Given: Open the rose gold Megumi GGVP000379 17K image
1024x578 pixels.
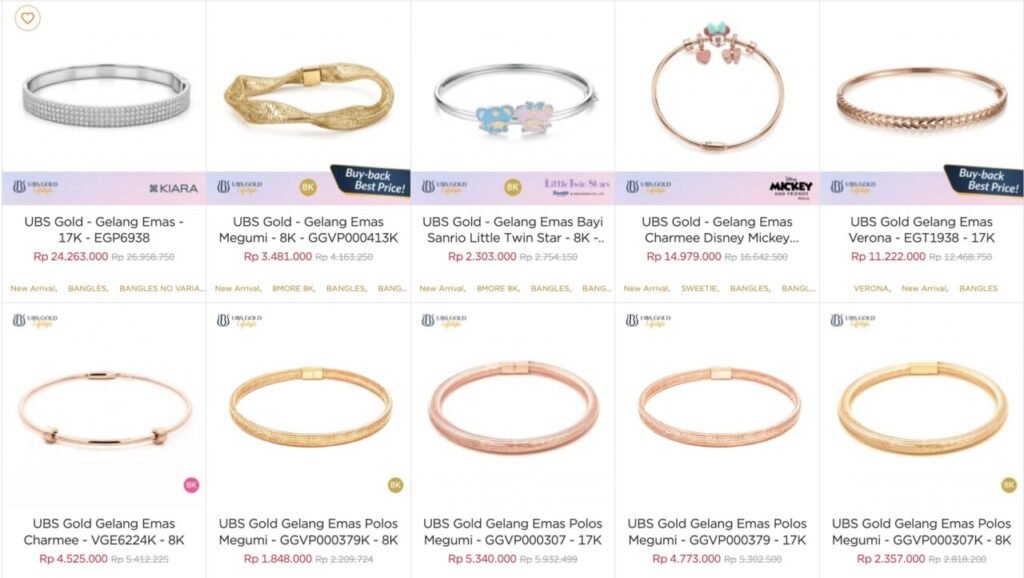Looking at the screenshot, I should point(719,406).
